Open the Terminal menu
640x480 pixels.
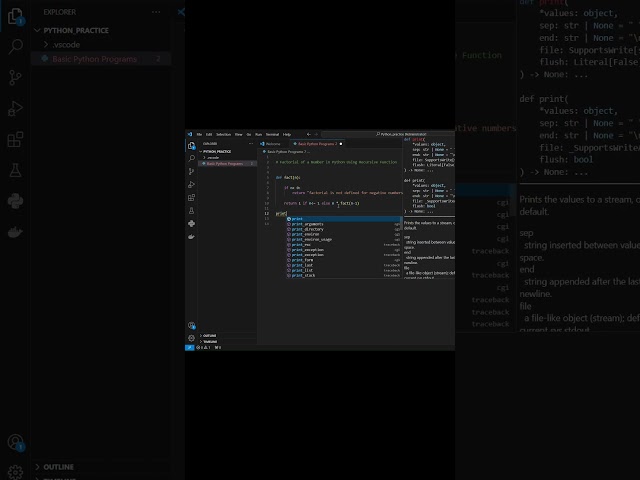tap(272, 134)
